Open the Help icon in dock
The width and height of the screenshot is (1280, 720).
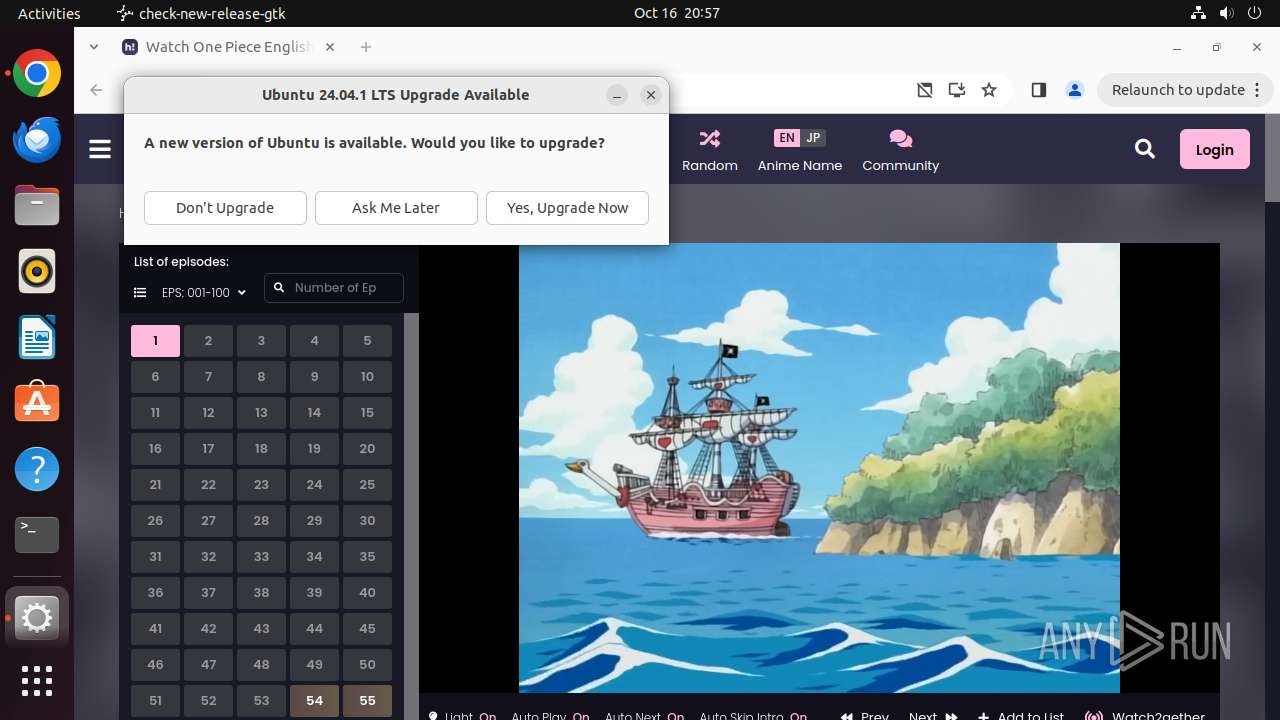[x=37, y=469]
